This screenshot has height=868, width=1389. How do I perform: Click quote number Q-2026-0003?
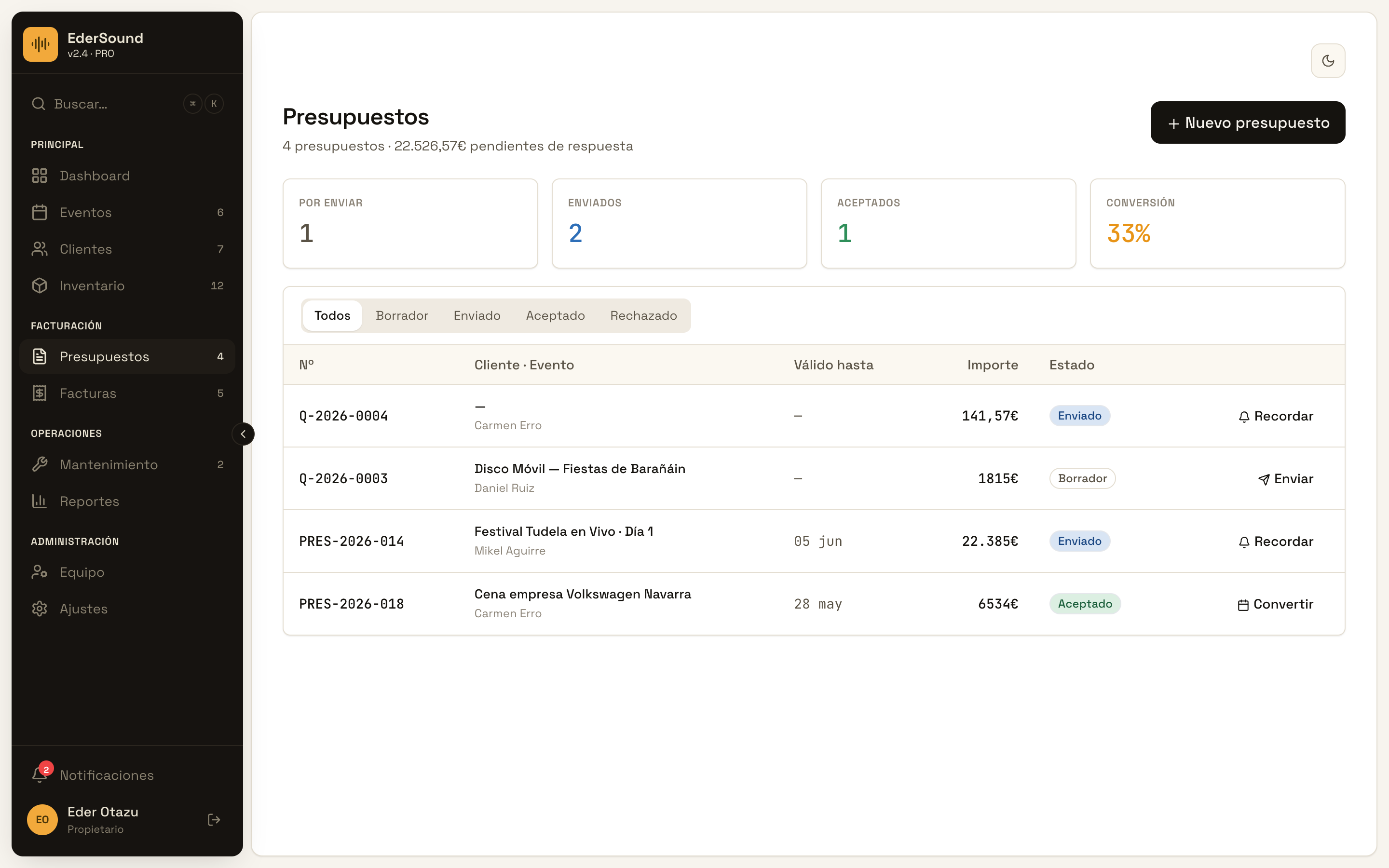point(343,478)
